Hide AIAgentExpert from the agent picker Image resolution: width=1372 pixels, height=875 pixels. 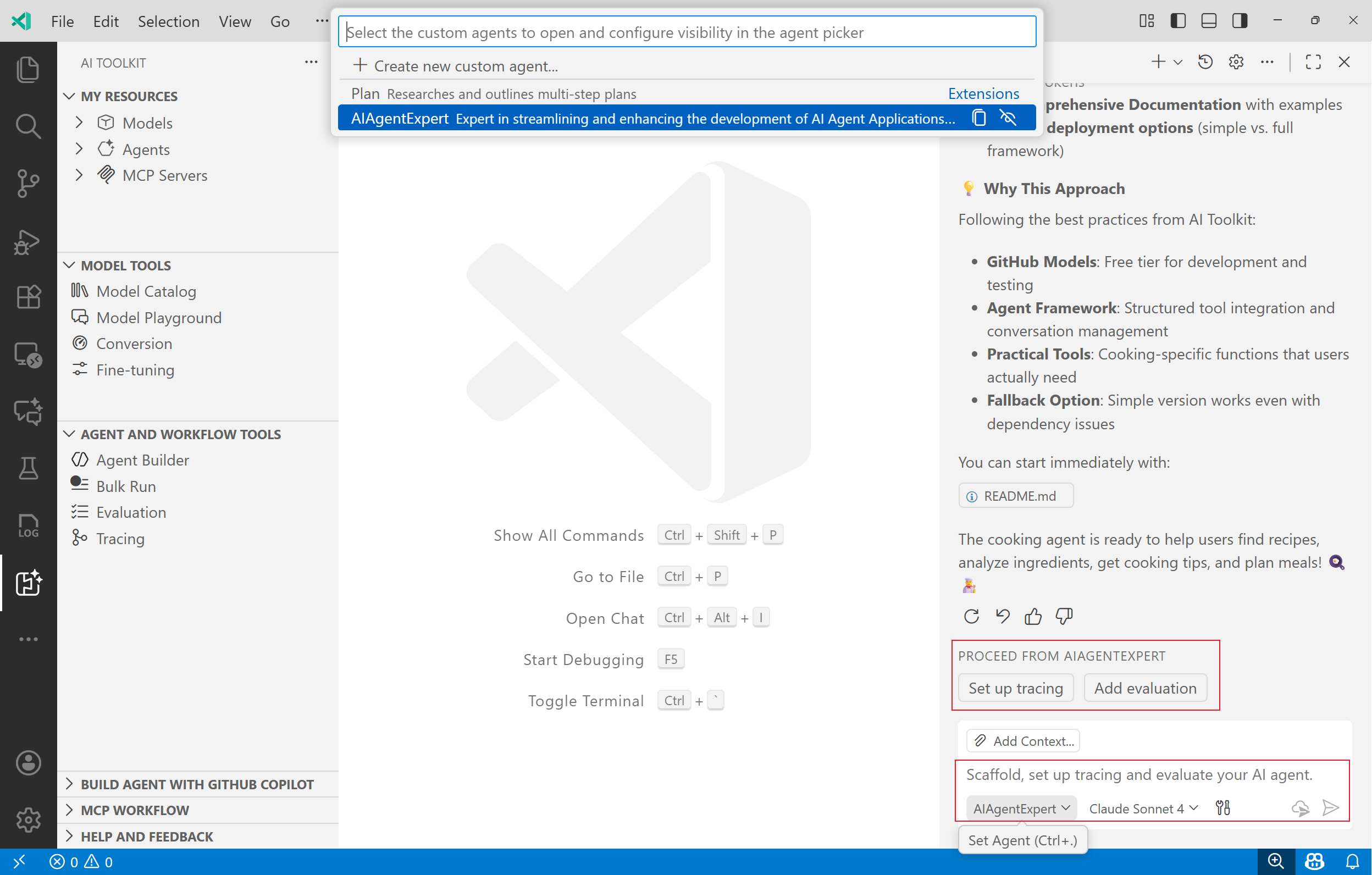[1008, 118]
